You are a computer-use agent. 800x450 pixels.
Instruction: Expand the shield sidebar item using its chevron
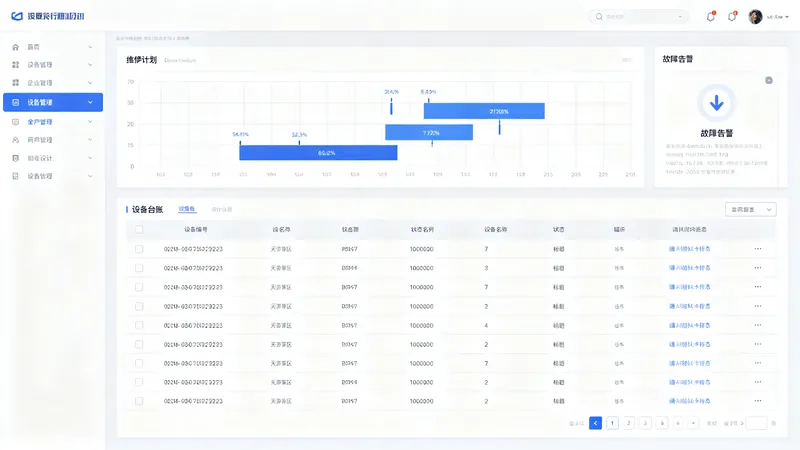(90, 158)
